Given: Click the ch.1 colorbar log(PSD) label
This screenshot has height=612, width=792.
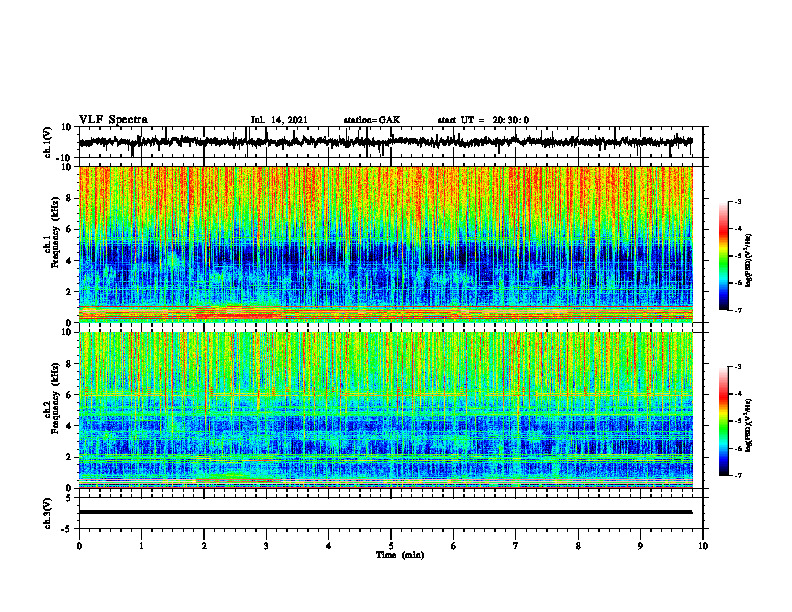Looking at the screenshot, I should pos(749,261).
